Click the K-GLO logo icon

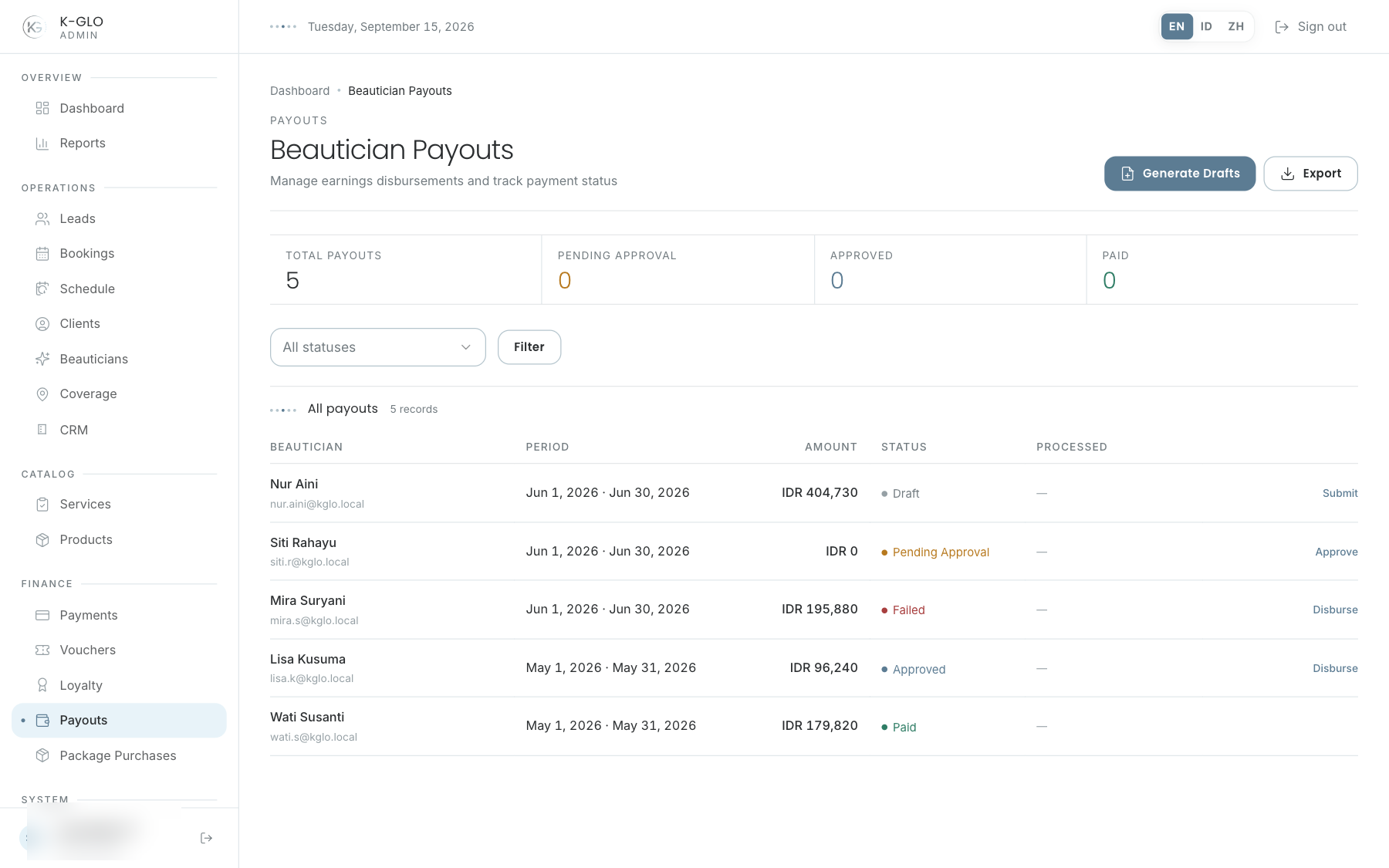(33, 27)
